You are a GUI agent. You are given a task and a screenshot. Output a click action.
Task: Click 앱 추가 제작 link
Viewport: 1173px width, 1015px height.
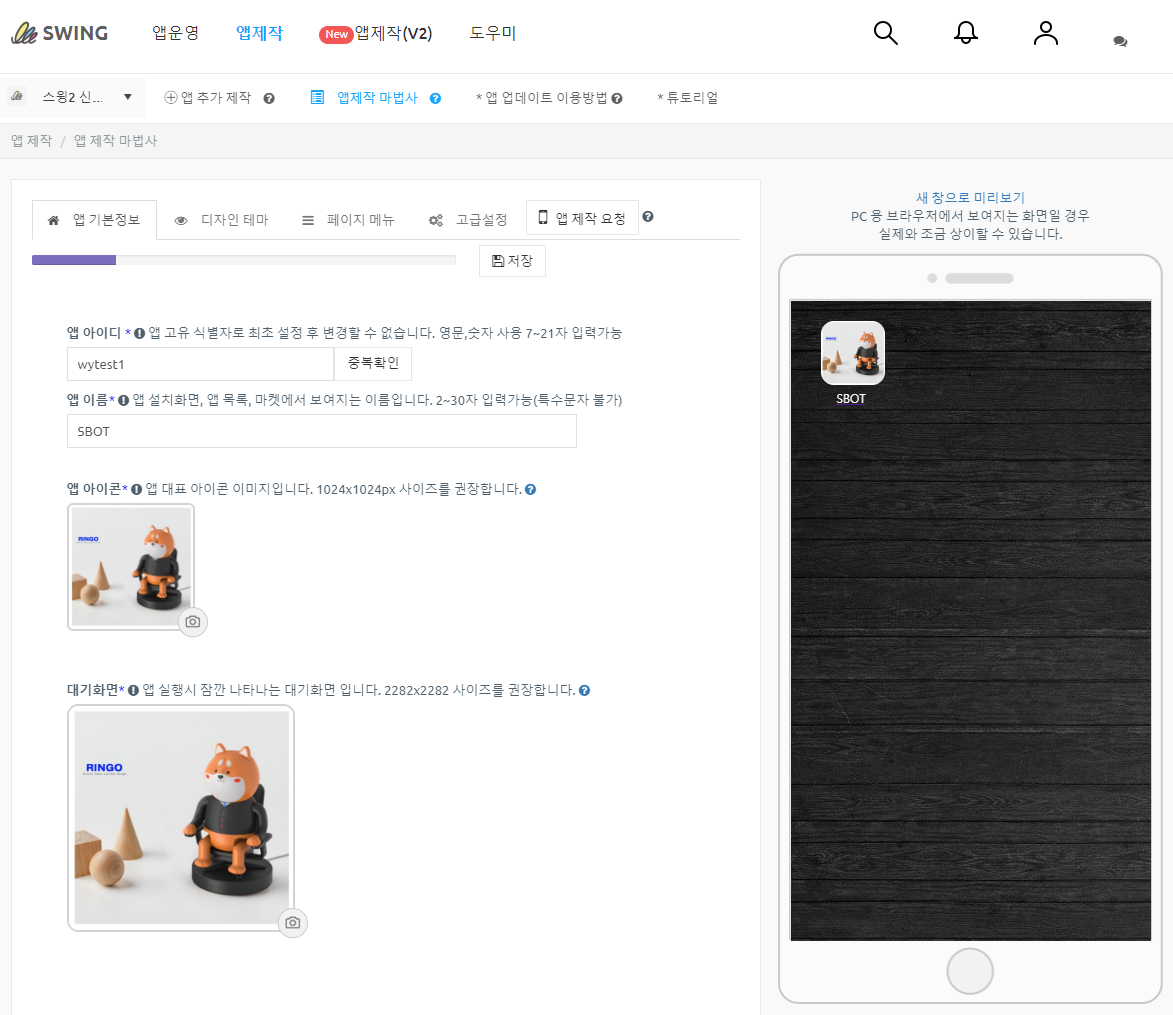(x=208, y=98)
